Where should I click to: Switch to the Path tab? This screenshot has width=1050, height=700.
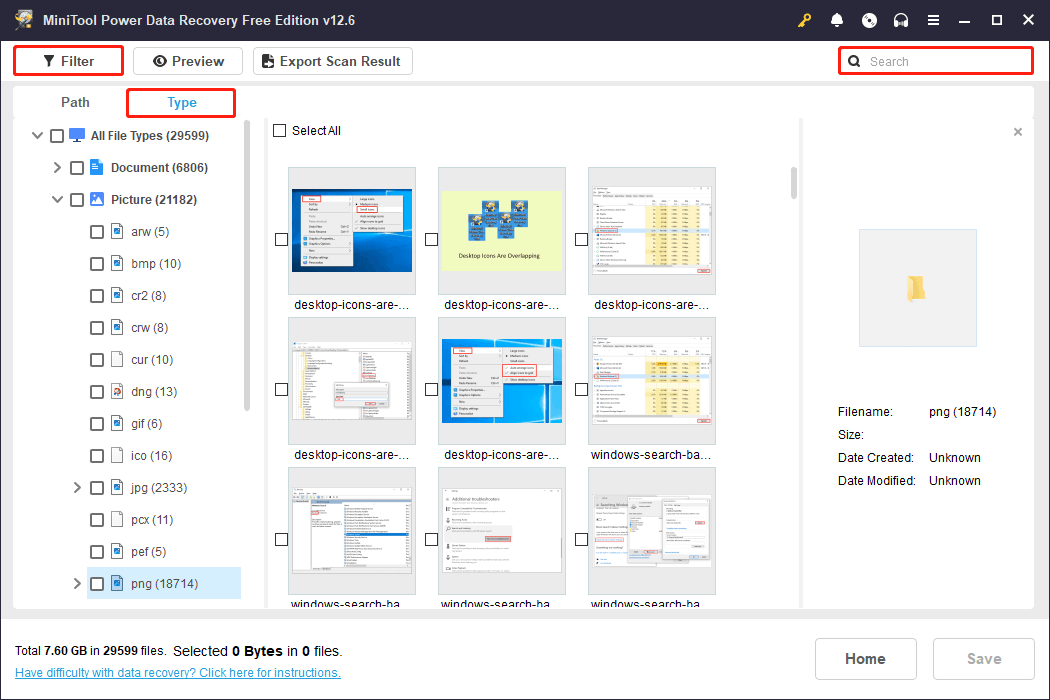pyautogui.click(x=75, y=102)
